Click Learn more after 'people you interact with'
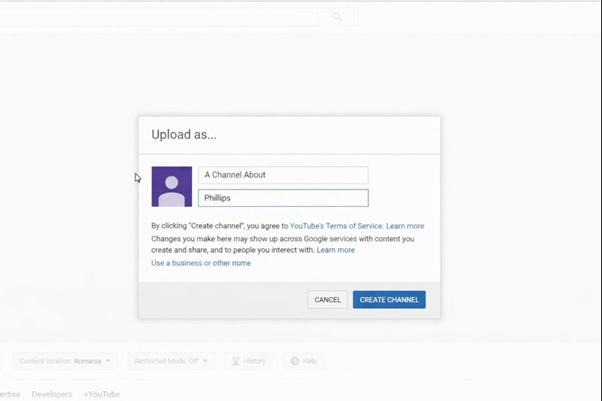Image resolution: width=602 pixels, height=401 pixels. pyautogui.click(x=336, y=250)
